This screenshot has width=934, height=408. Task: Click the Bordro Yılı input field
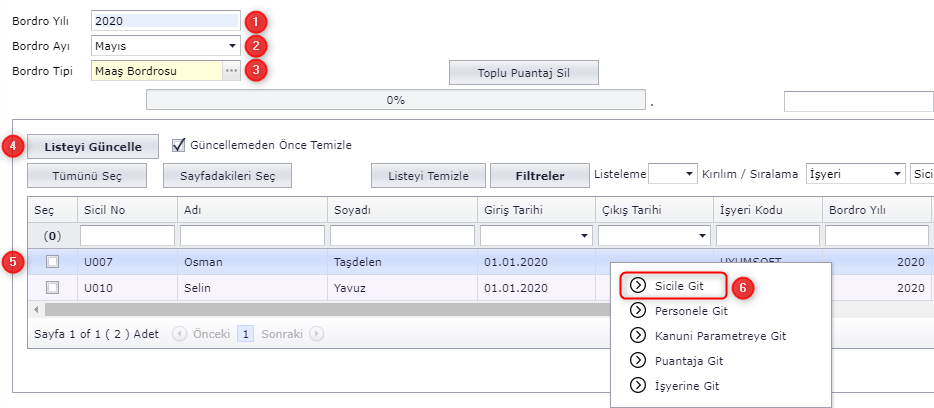[x=165, y=20]
